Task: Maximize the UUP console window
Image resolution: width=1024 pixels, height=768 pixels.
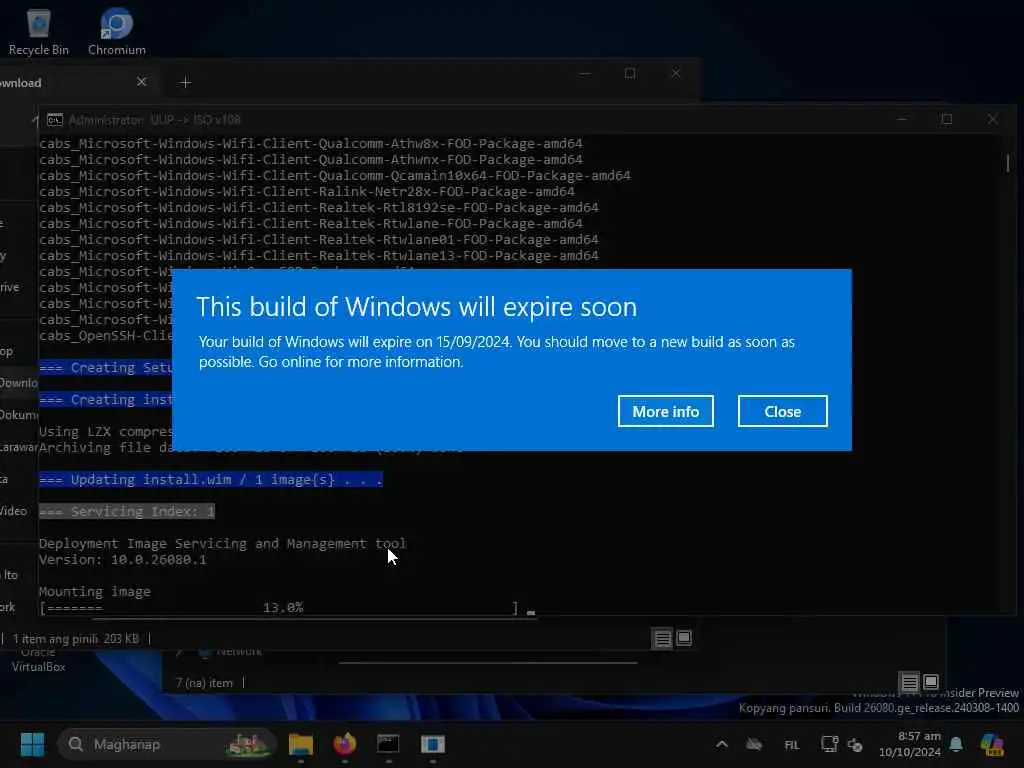Action: tap(947, 119)
